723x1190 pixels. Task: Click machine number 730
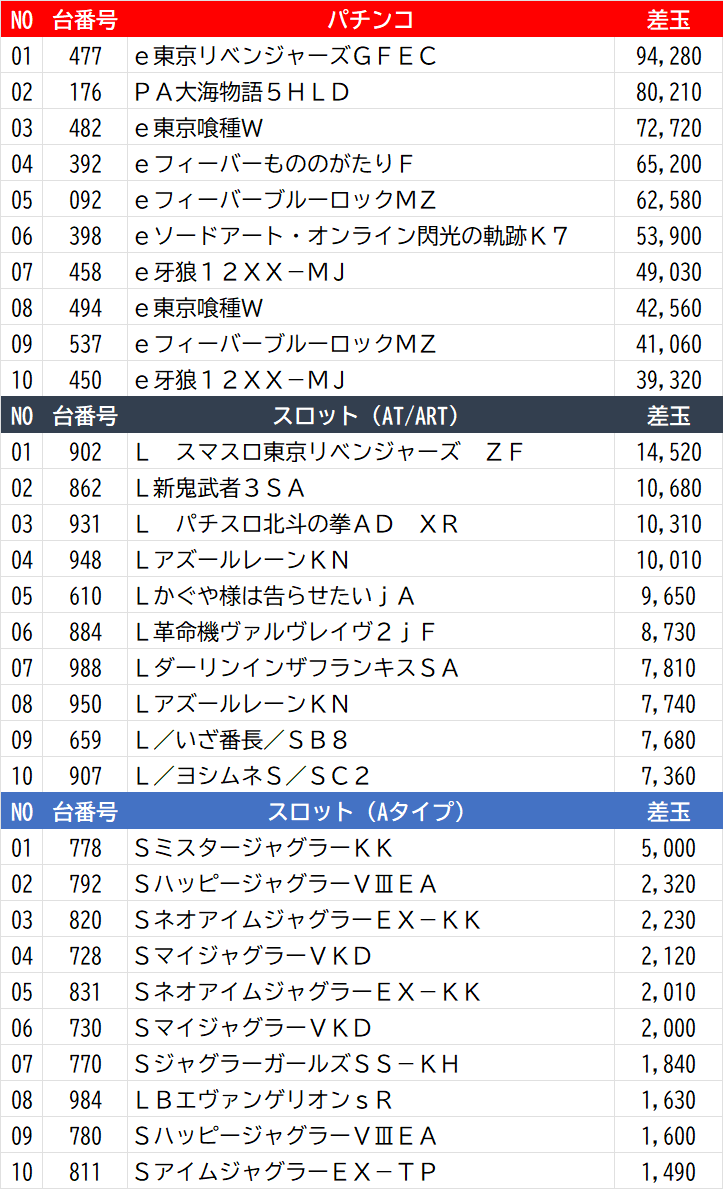coord(85,1028)
